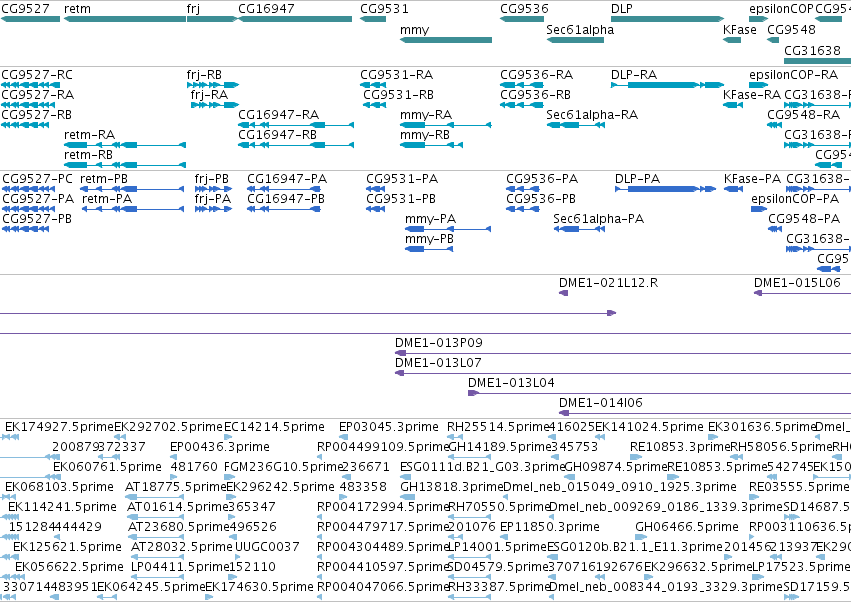
Task: Click the DME1-021L12.R clone marker
Action: point(563,293)
